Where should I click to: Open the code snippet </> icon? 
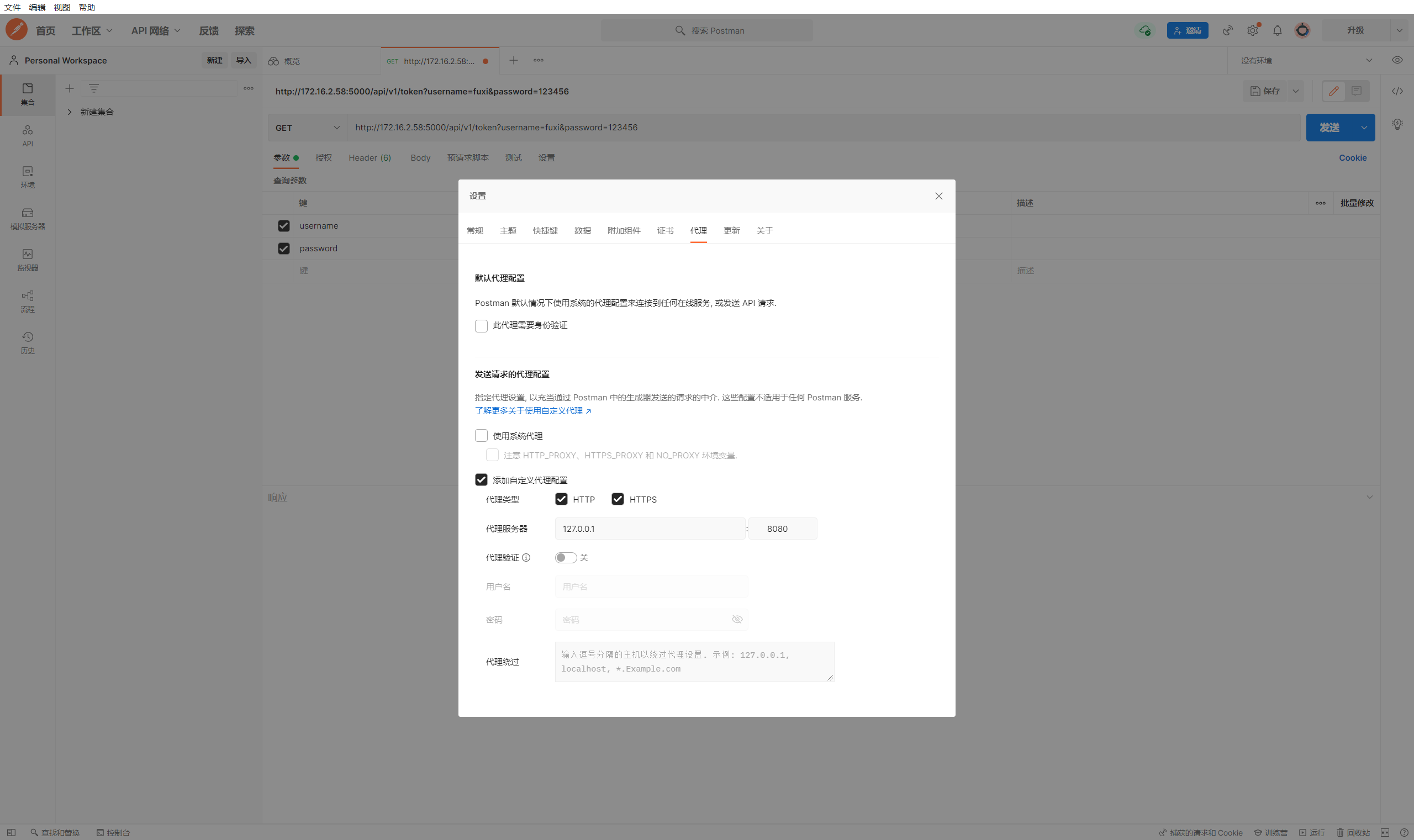pos(1396,91)
